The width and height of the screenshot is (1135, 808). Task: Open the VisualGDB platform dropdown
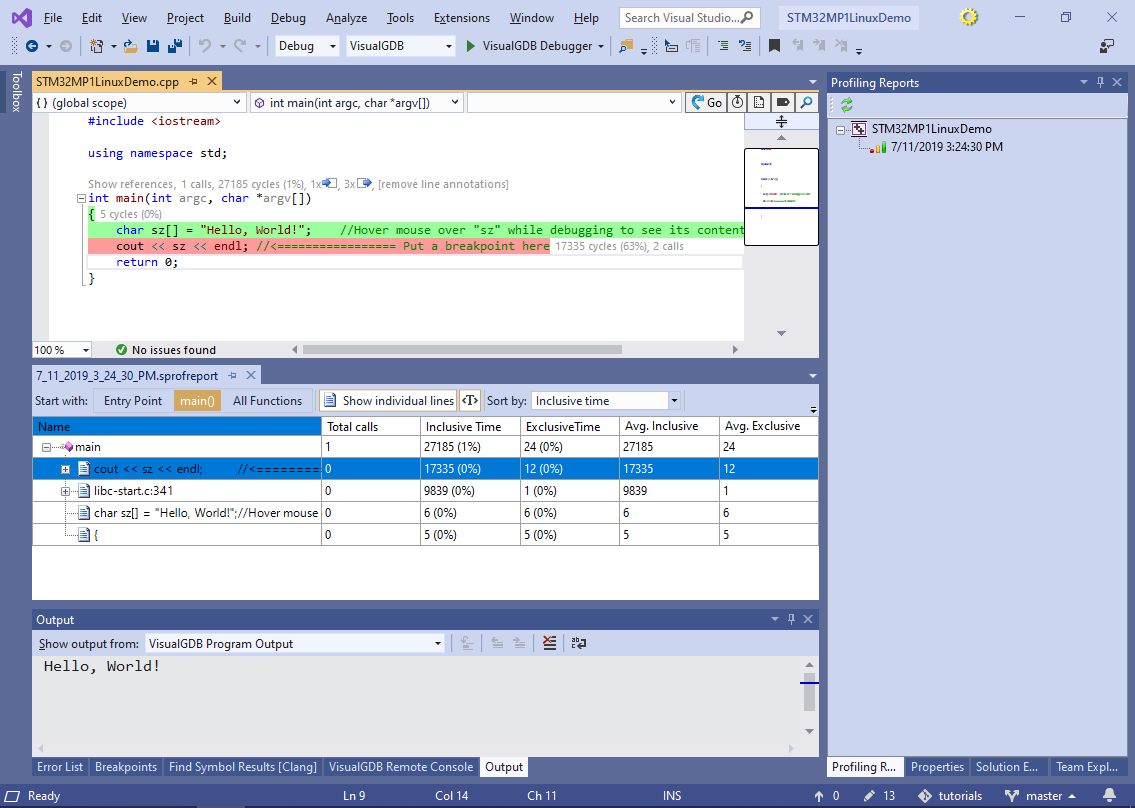[x=449, y=46]
